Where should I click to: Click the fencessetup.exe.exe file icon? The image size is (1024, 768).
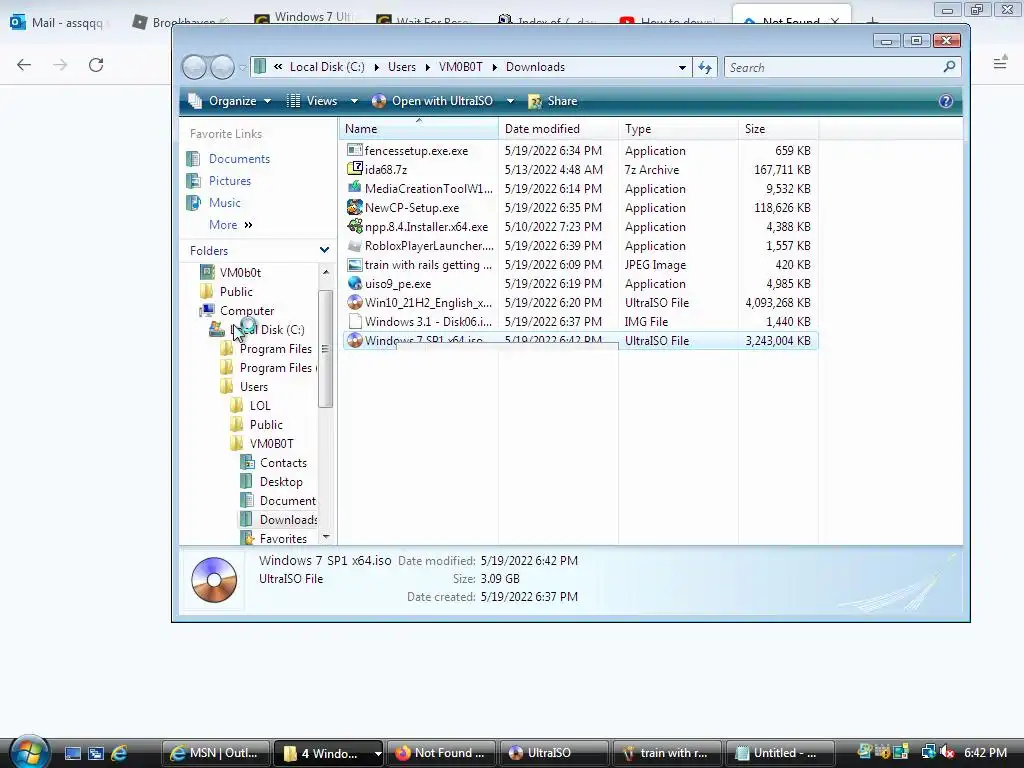[x=355, y=150]
